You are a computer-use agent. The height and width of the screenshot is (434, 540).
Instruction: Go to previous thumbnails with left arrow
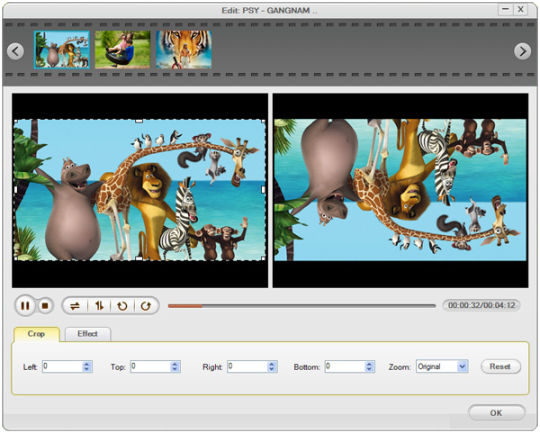(x=15, y=51)
